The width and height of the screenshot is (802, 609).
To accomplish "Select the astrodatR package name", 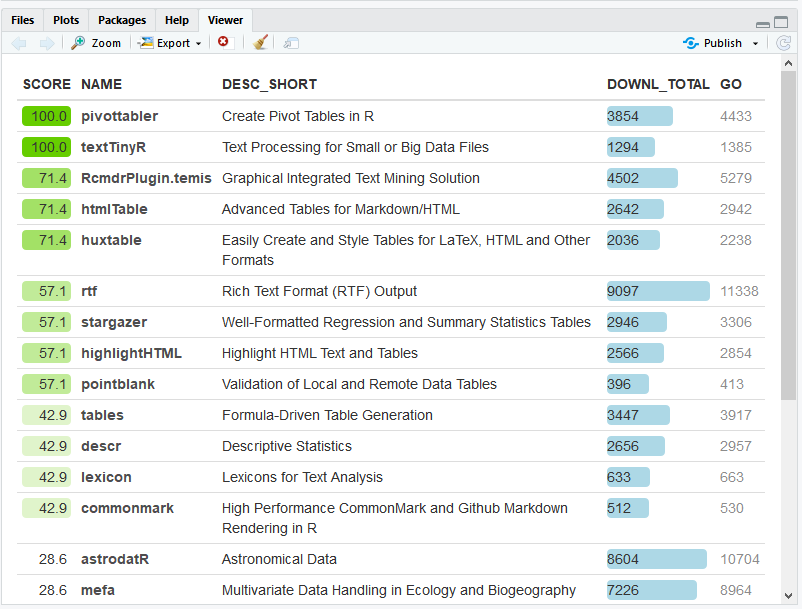I will pyautogui.click(x=115, y=559).
